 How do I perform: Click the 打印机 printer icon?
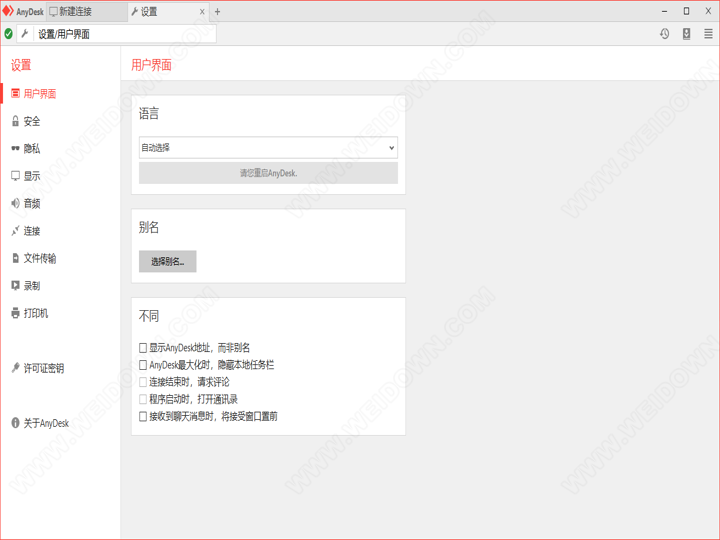[x=15, y=314]
